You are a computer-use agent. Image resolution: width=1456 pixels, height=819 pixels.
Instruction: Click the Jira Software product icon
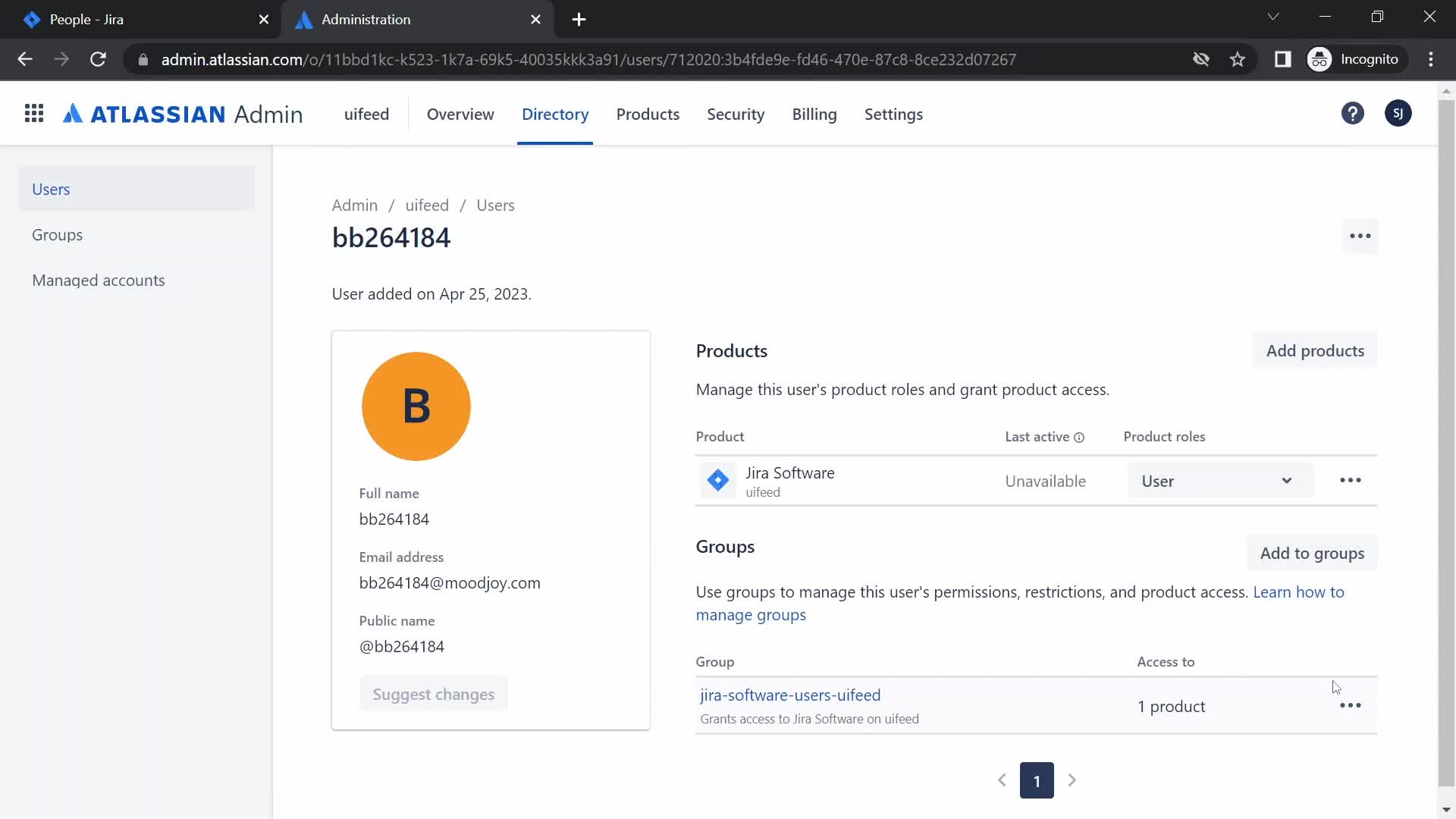tap(717, 481)
